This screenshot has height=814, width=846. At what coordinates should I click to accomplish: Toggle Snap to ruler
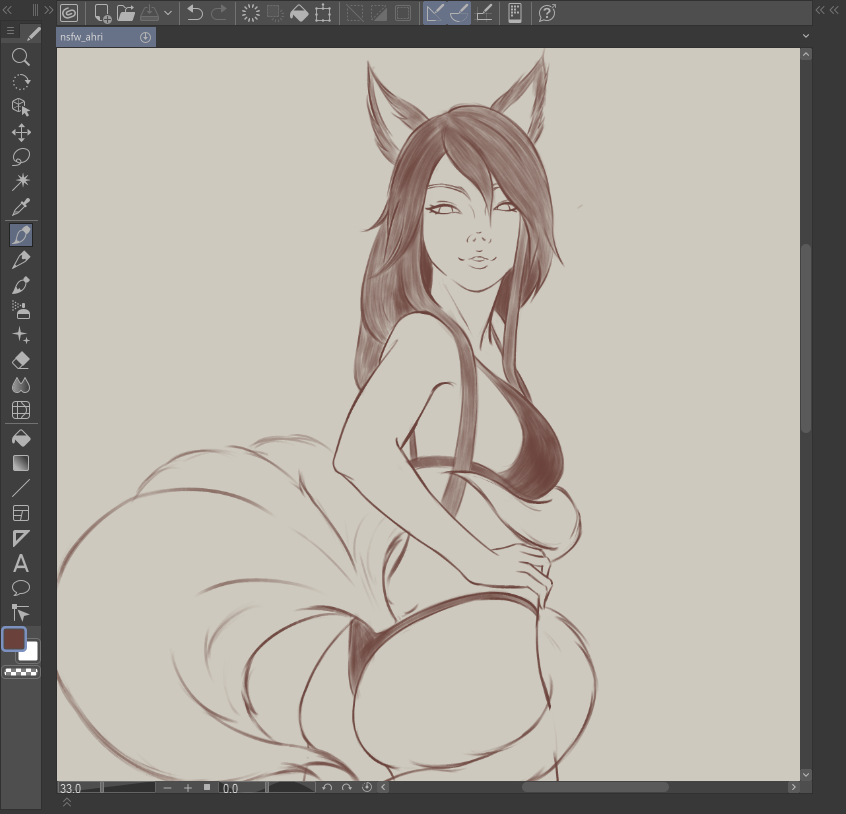tap(435, 13)
